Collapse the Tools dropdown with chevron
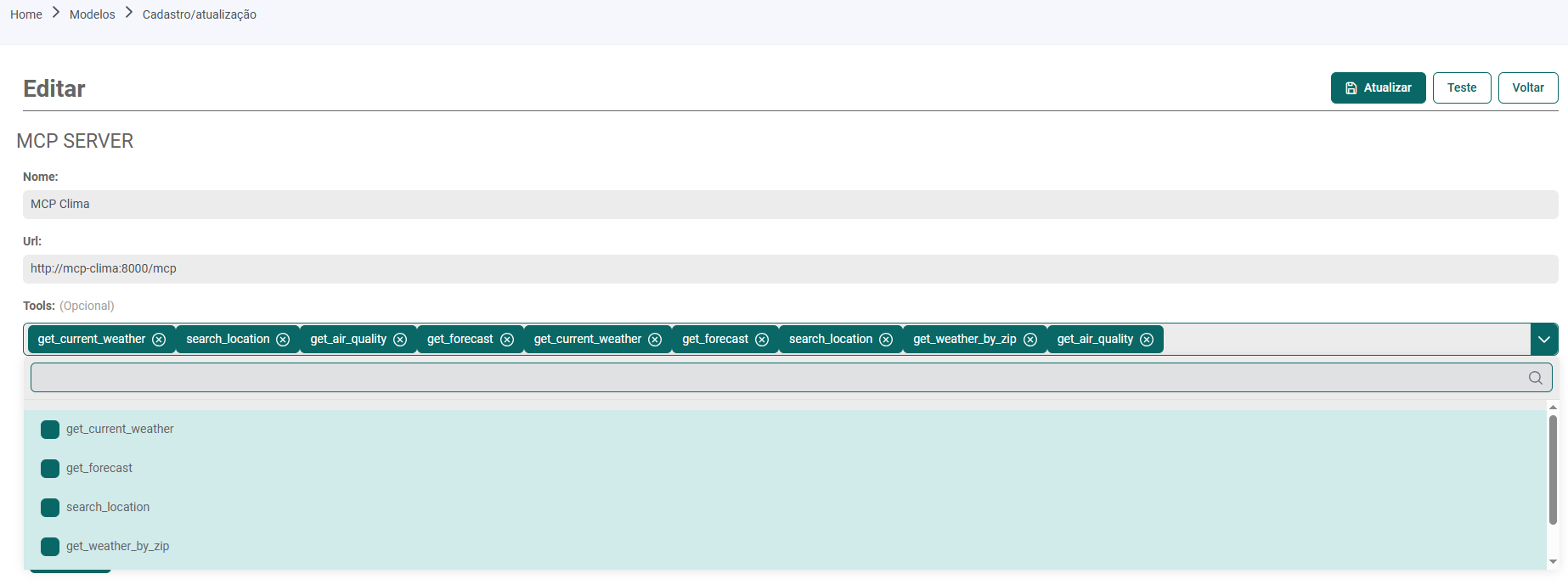The width and height of the screenshot is (1568, 585). pyautogui.click(x=1543, y=340)
